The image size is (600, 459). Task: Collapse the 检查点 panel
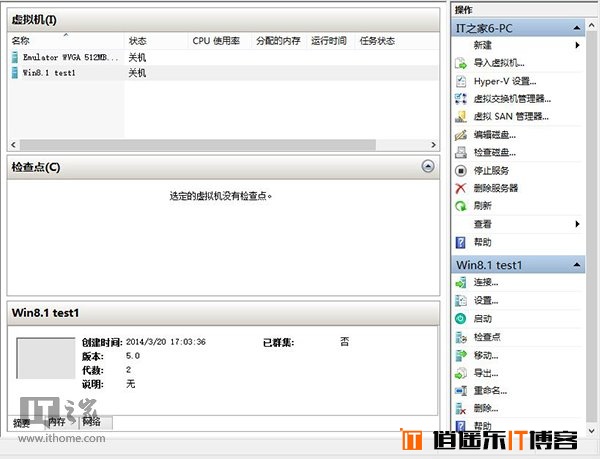pos(428,166)
